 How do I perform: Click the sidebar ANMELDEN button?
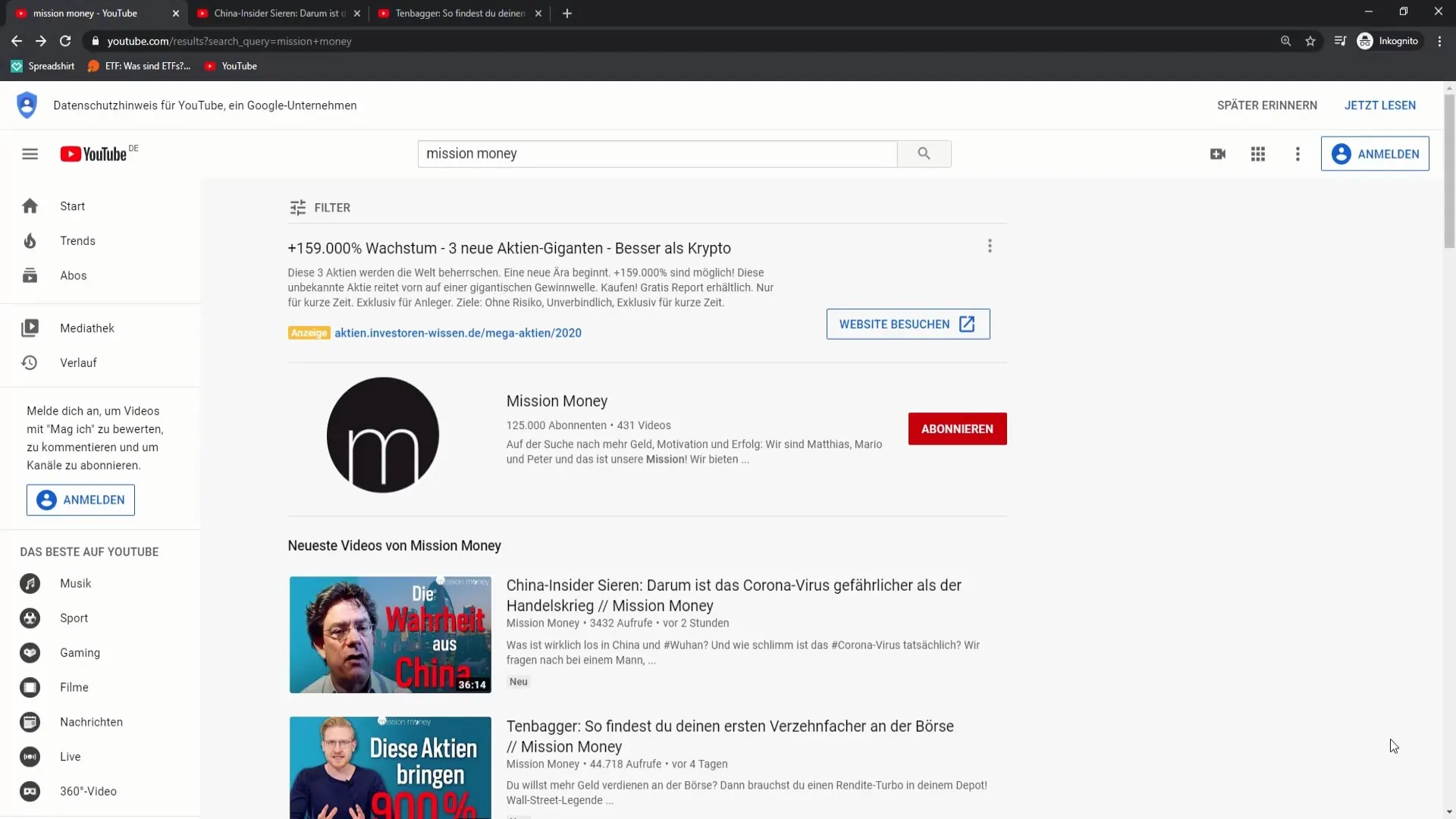coord(80,500)
